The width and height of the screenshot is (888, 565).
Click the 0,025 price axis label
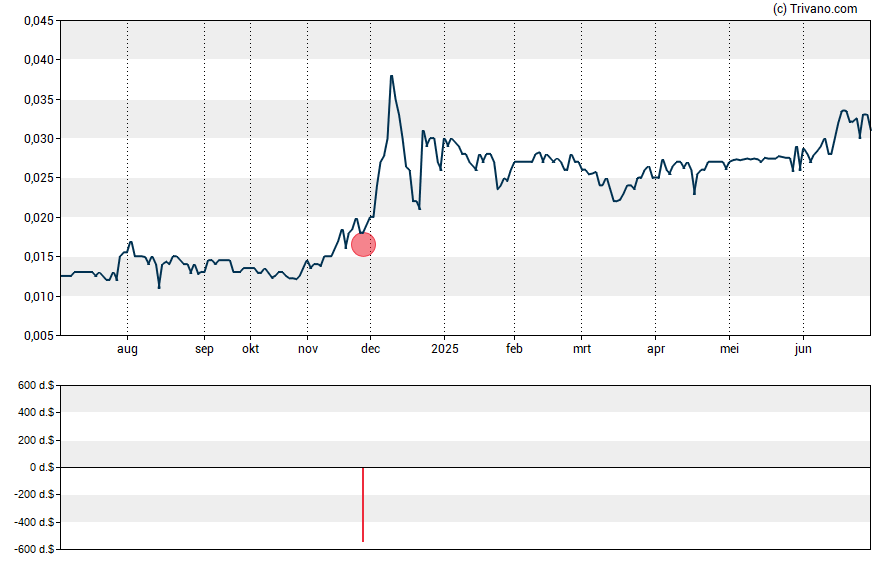click(x=39, y=178)
